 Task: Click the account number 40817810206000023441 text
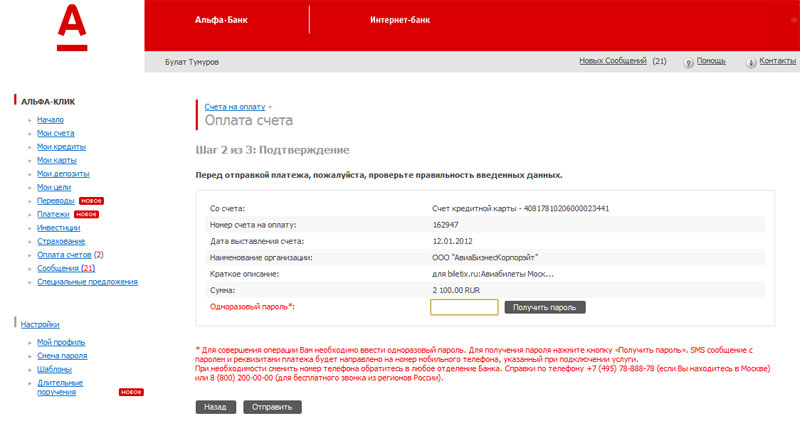point(566,208)
